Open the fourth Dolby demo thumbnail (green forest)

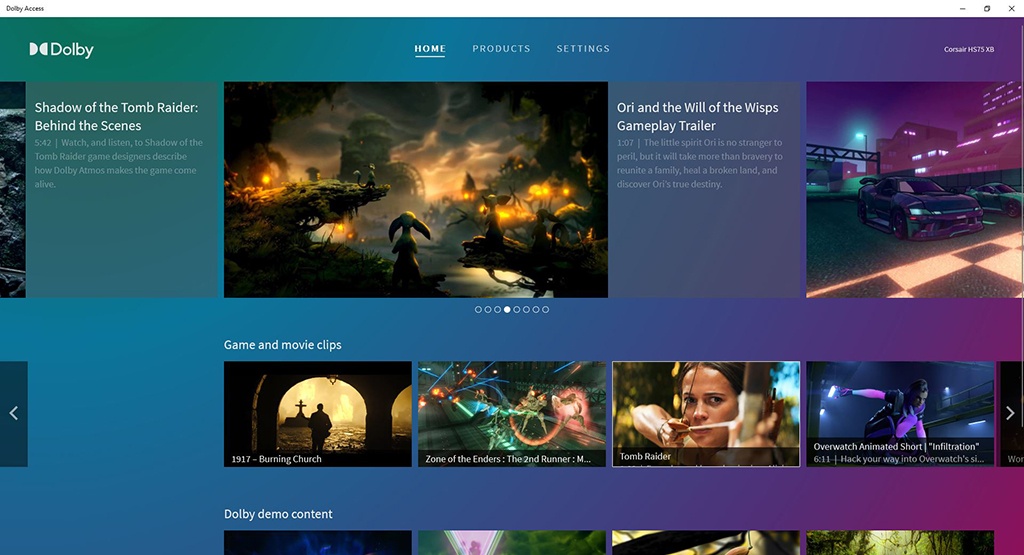coord(901,543)
